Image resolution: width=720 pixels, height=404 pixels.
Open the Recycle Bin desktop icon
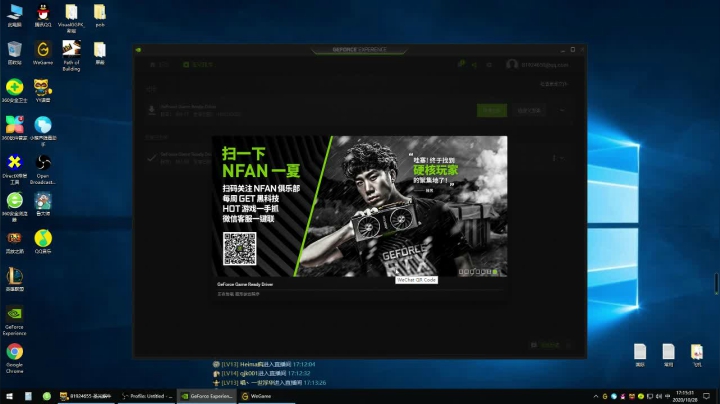click(x=14, y=53)
